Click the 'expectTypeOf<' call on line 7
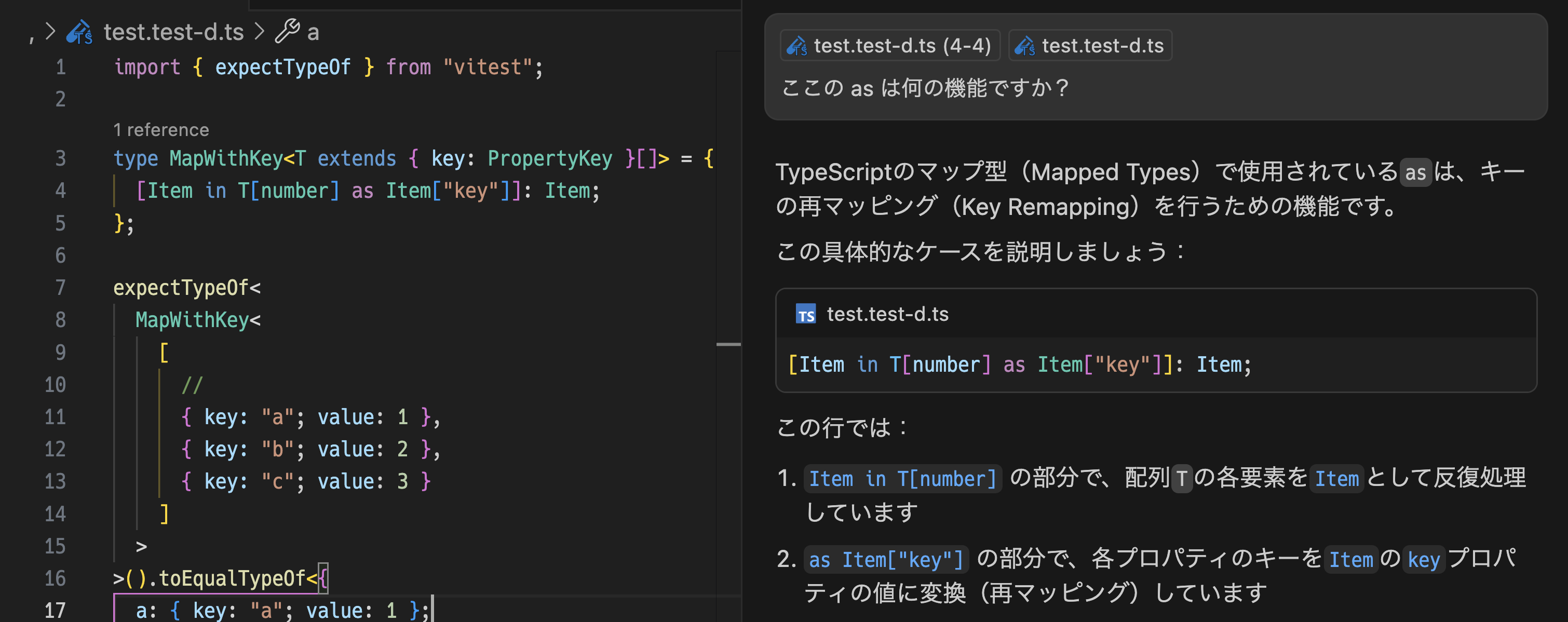Screen dimensions: 1568x622 click(x=187, y=288)
